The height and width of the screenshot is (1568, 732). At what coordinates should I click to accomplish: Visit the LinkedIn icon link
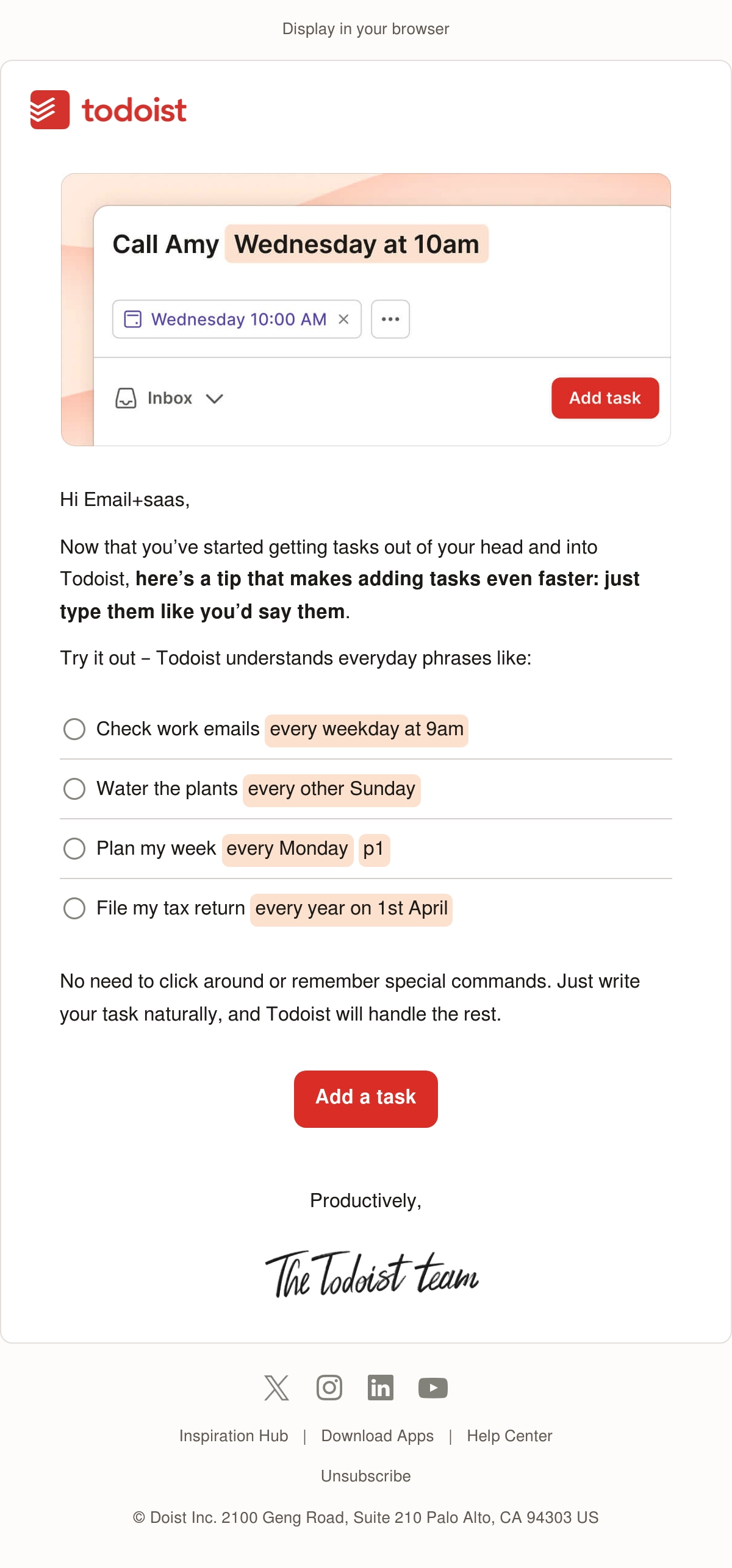coord(381,1388)
